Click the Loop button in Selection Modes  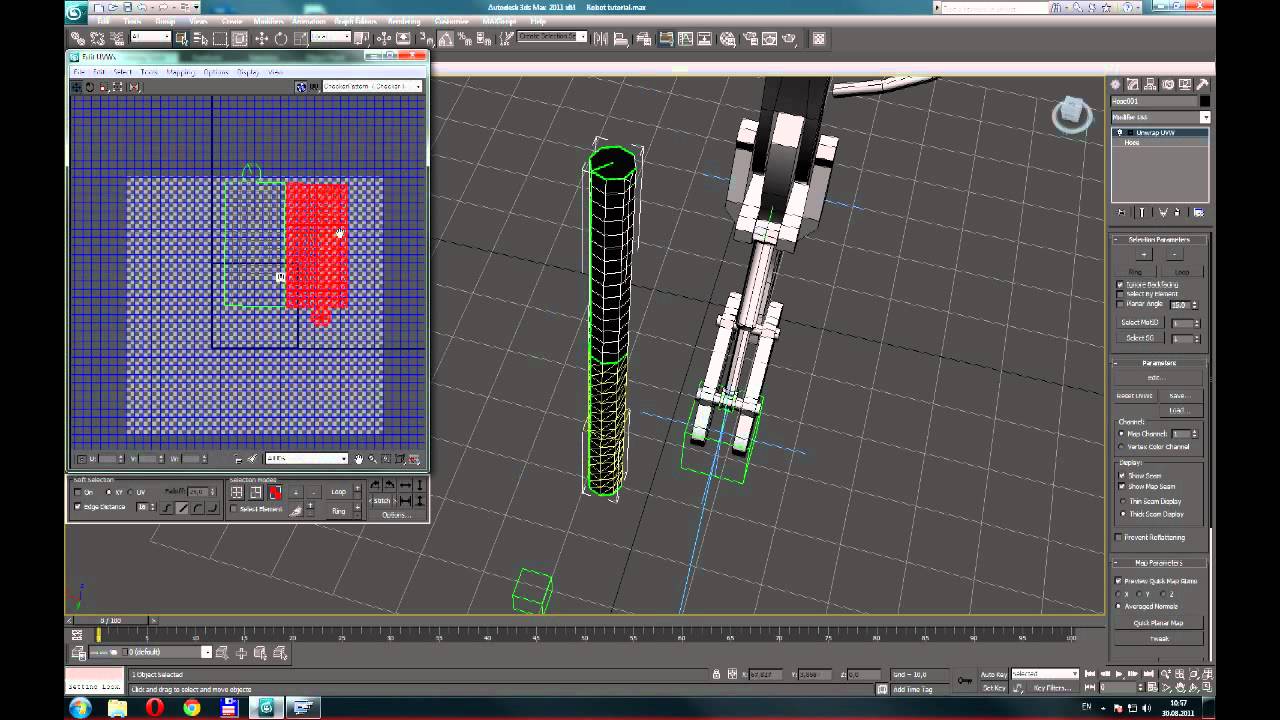click(338, 492)
